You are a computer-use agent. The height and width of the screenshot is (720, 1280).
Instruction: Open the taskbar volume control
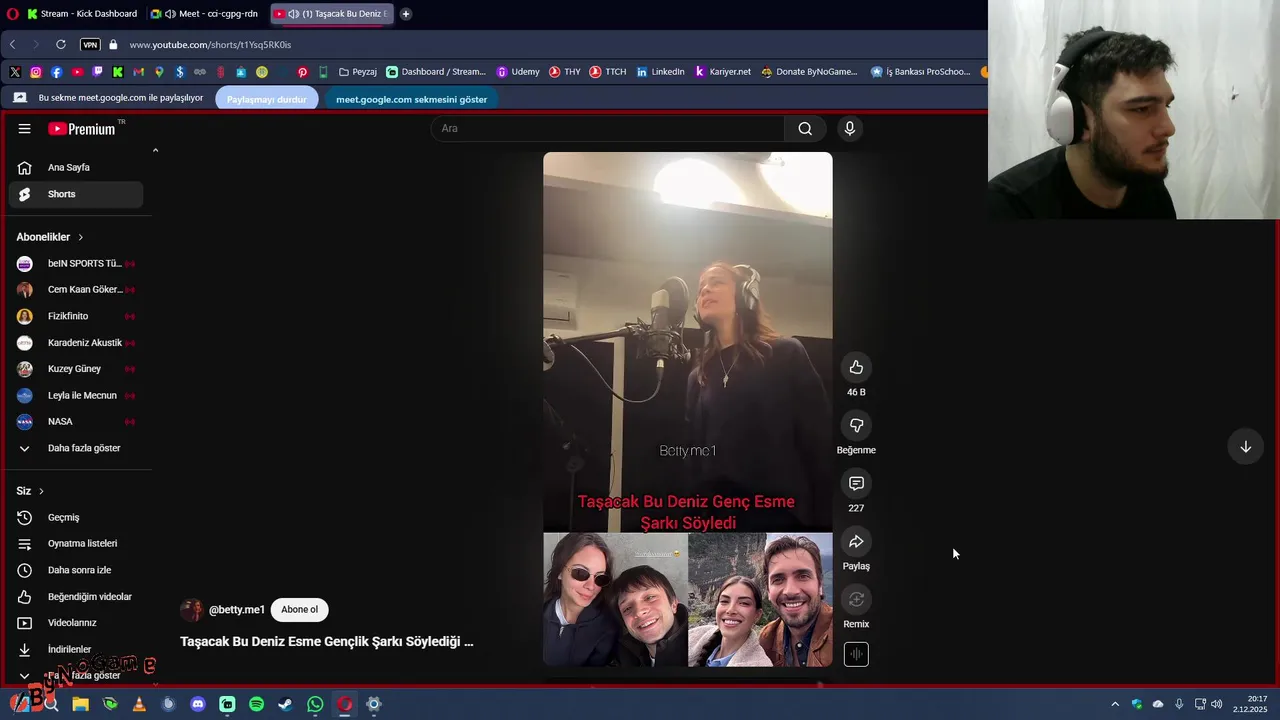click(1217, 704)
